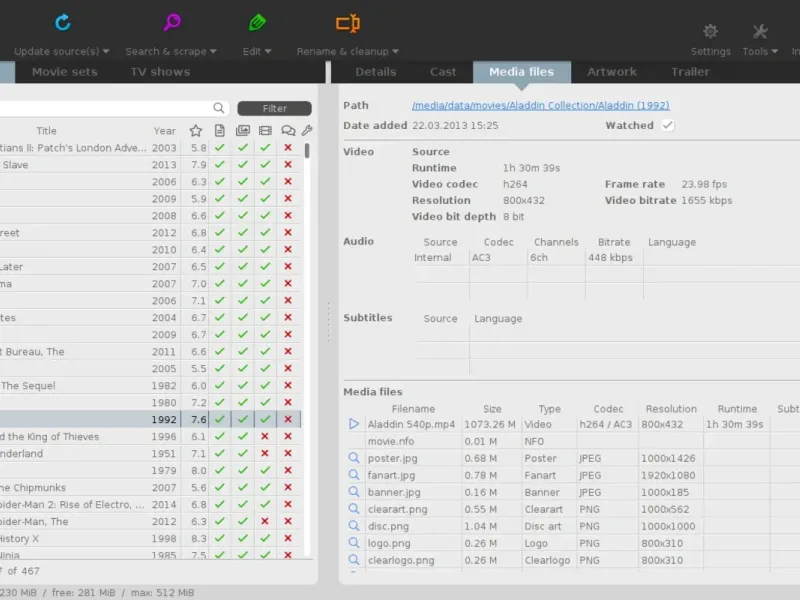This screenshot has width=800, height=600.
Task: Click the blue Update sources refresh icon
Action: [63, 22]
